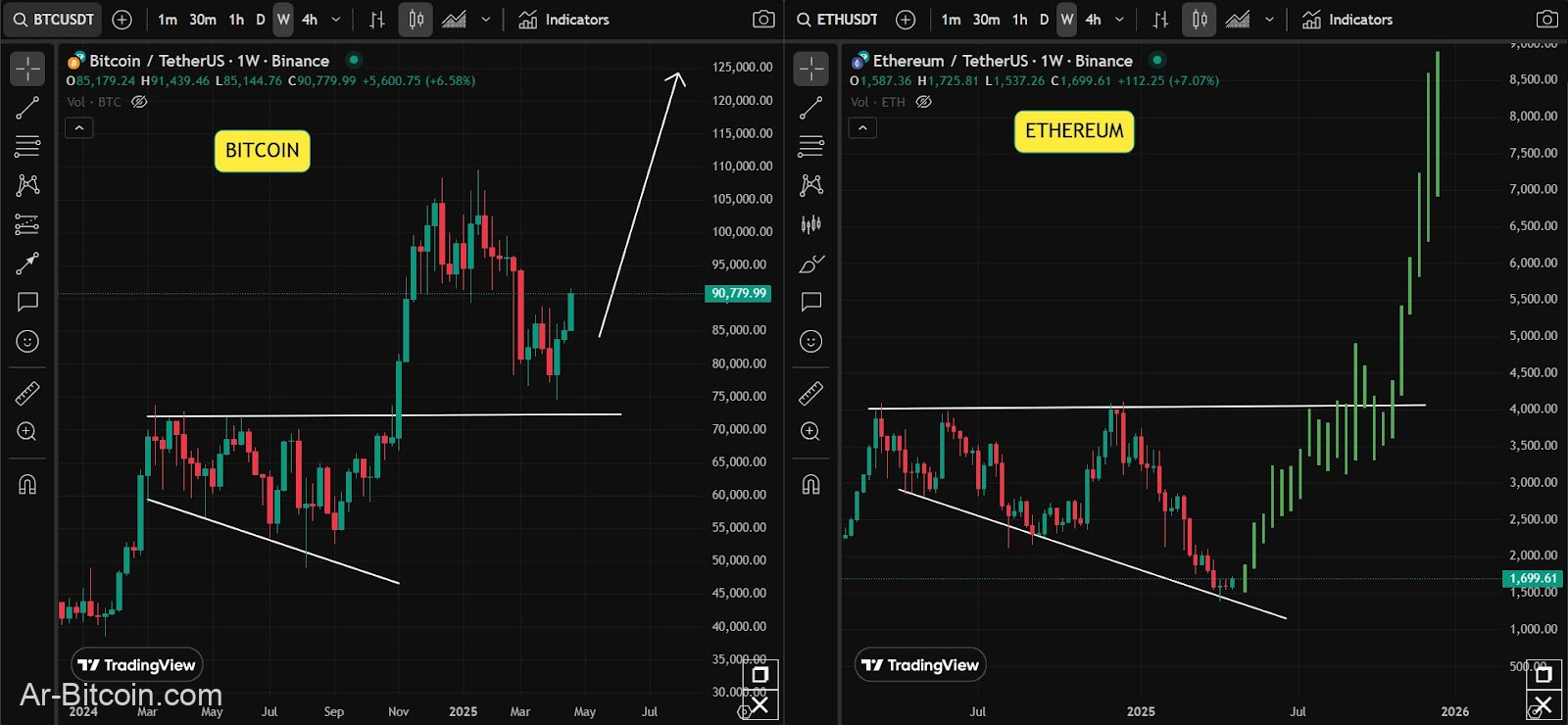Select 1m interval on Ethereum chart

[952, 20]
